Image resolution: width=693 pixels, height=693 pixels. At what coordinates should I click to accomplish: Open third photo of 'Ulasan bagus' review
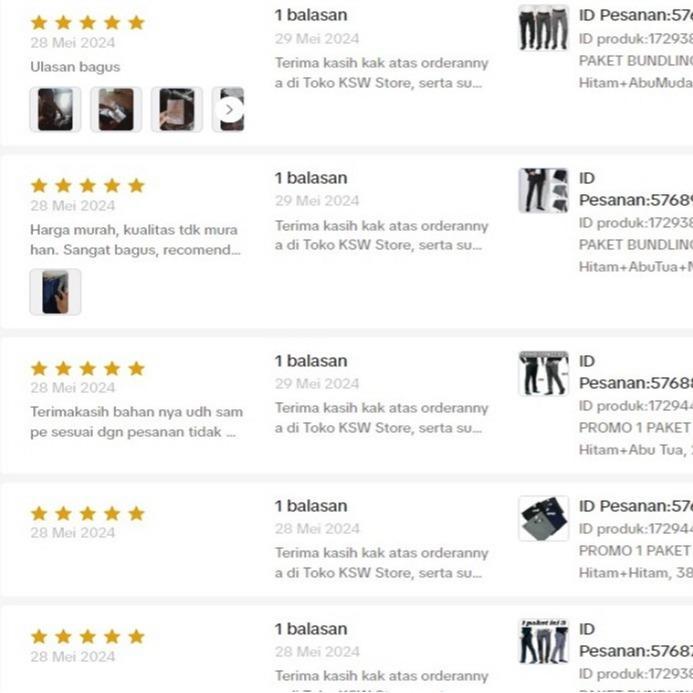pyautogui.click(x=177, y=110)
